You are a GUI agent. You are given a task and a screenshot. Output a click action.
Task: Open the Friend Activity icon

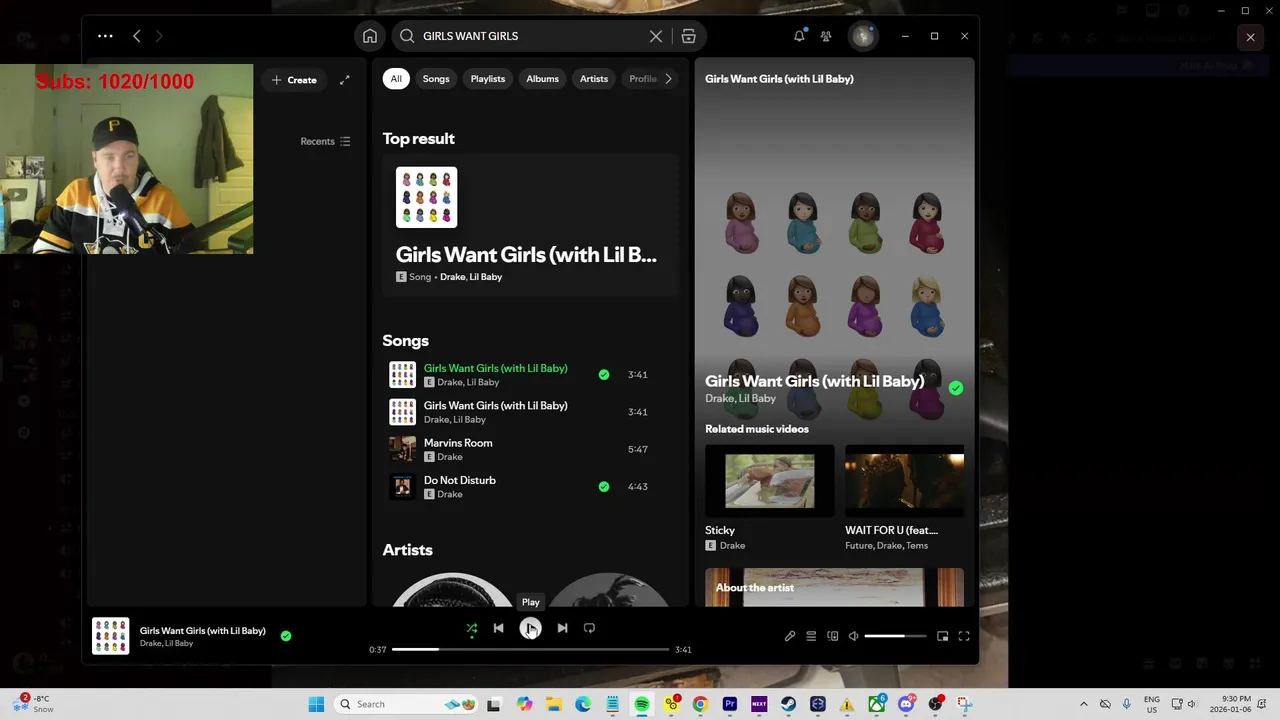[826, 36]
